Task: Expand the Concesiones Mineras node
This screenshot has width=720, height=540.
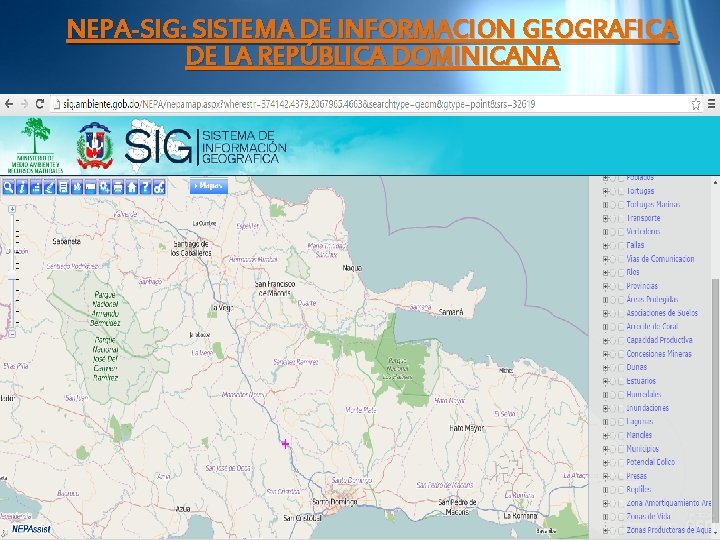Action: pos(605,354)
